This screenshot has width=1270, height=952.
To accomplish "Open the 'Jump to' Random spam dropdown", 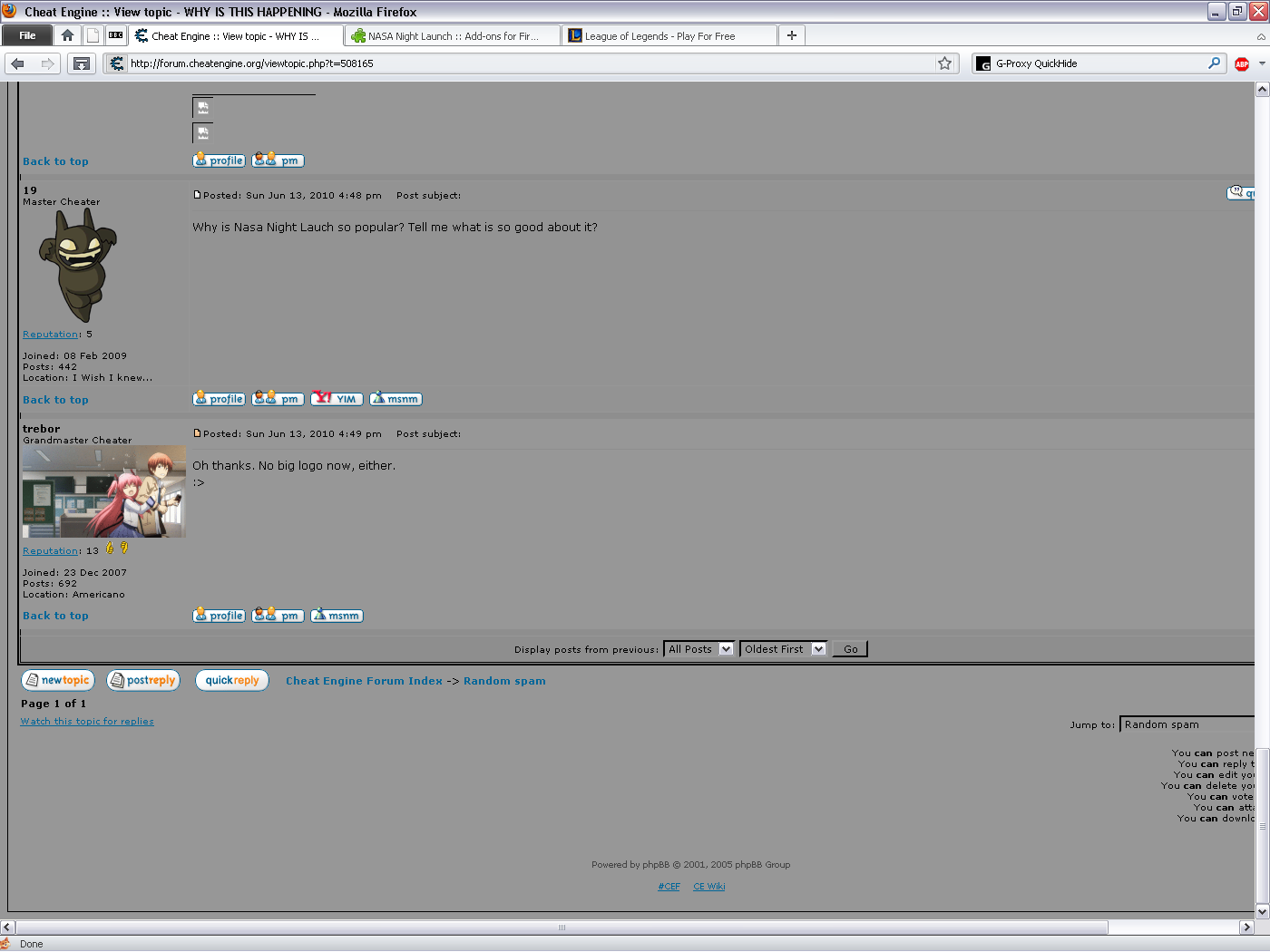I will tap(1187, 724).
